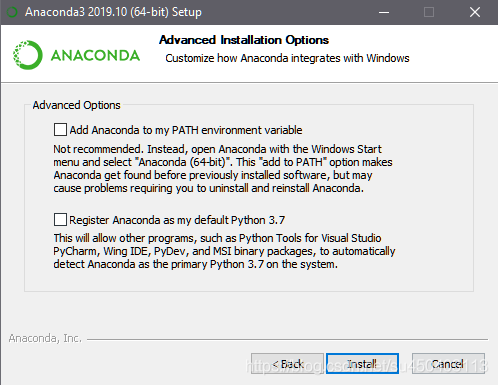Click the 'Anaconda3 2019.10 (64-bit) Setup' title text
Viewport: 498px width, 385px height.
[x=113, y=12]
